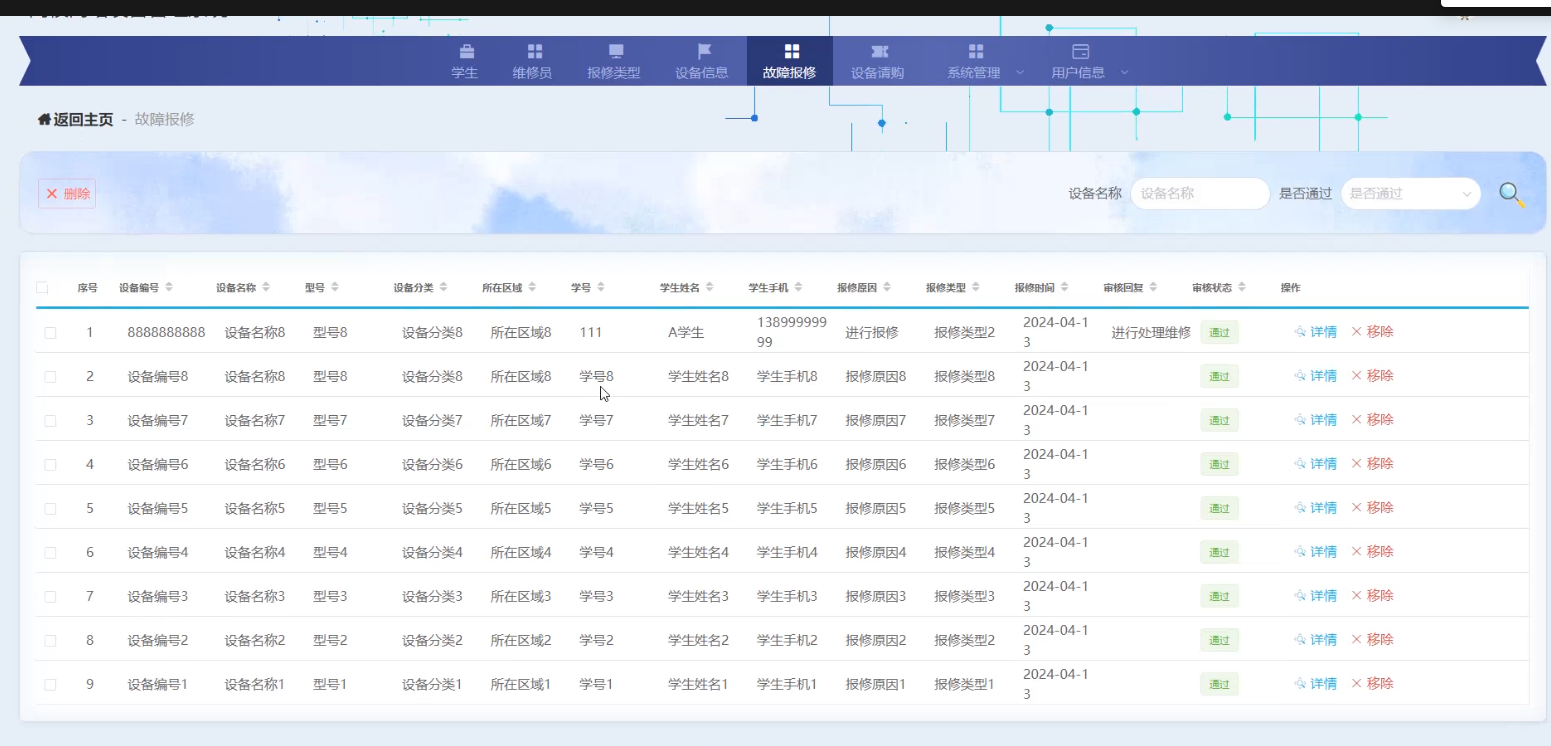Viewport: 1551px width, 746px height.
Task: Open 详情 for the 设备编号5 row
Action: (x=1315, y=508)
